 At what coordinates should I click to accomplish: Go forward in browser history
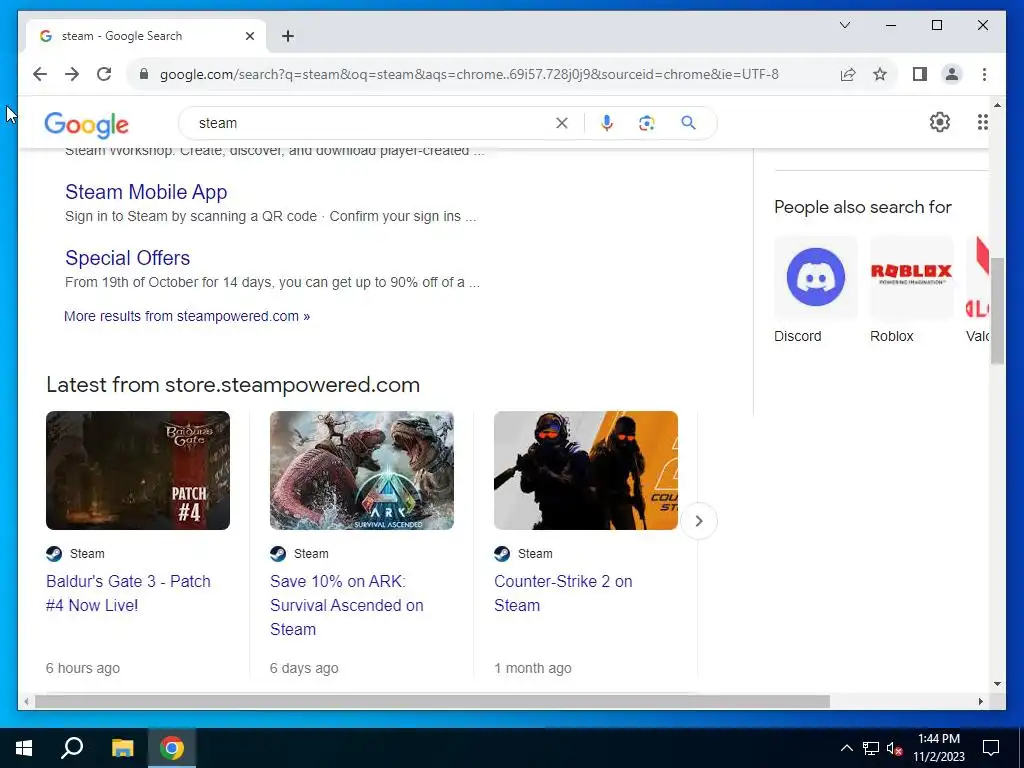[72, 74]
